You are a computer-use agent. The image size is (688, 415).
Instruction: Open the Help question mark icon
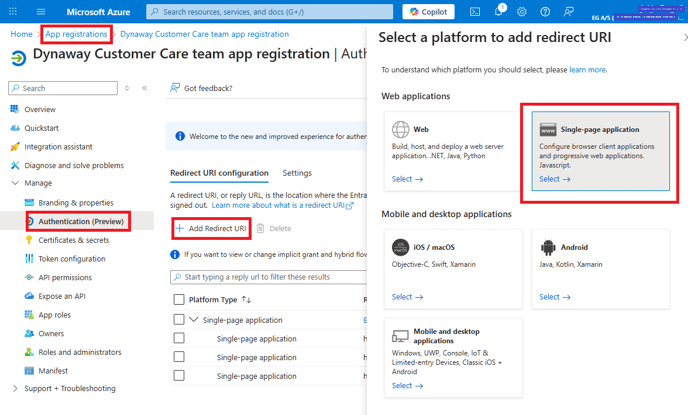click(x=545, y=12)
